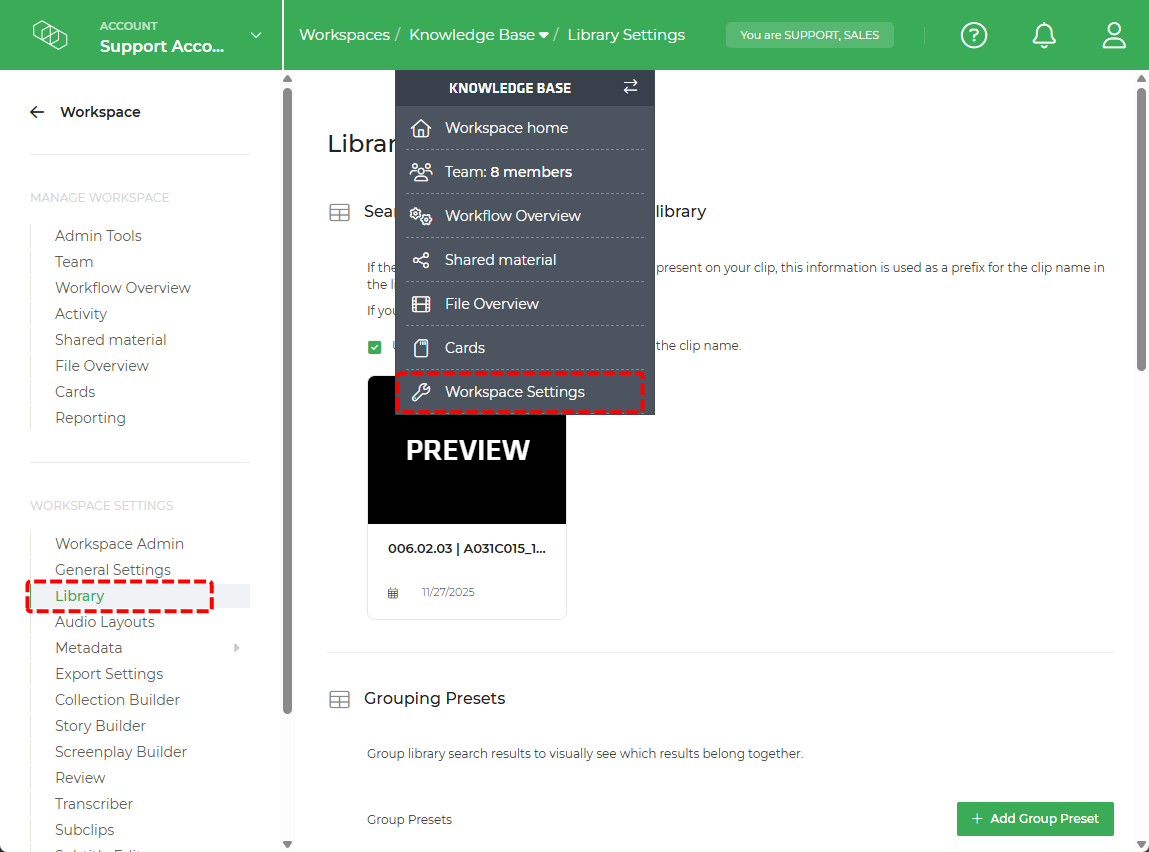This screenshot has height=852, width=1149.
Task: Open File Overview via its grid icon
Action: pyautogui.click(x=420, y=303)
